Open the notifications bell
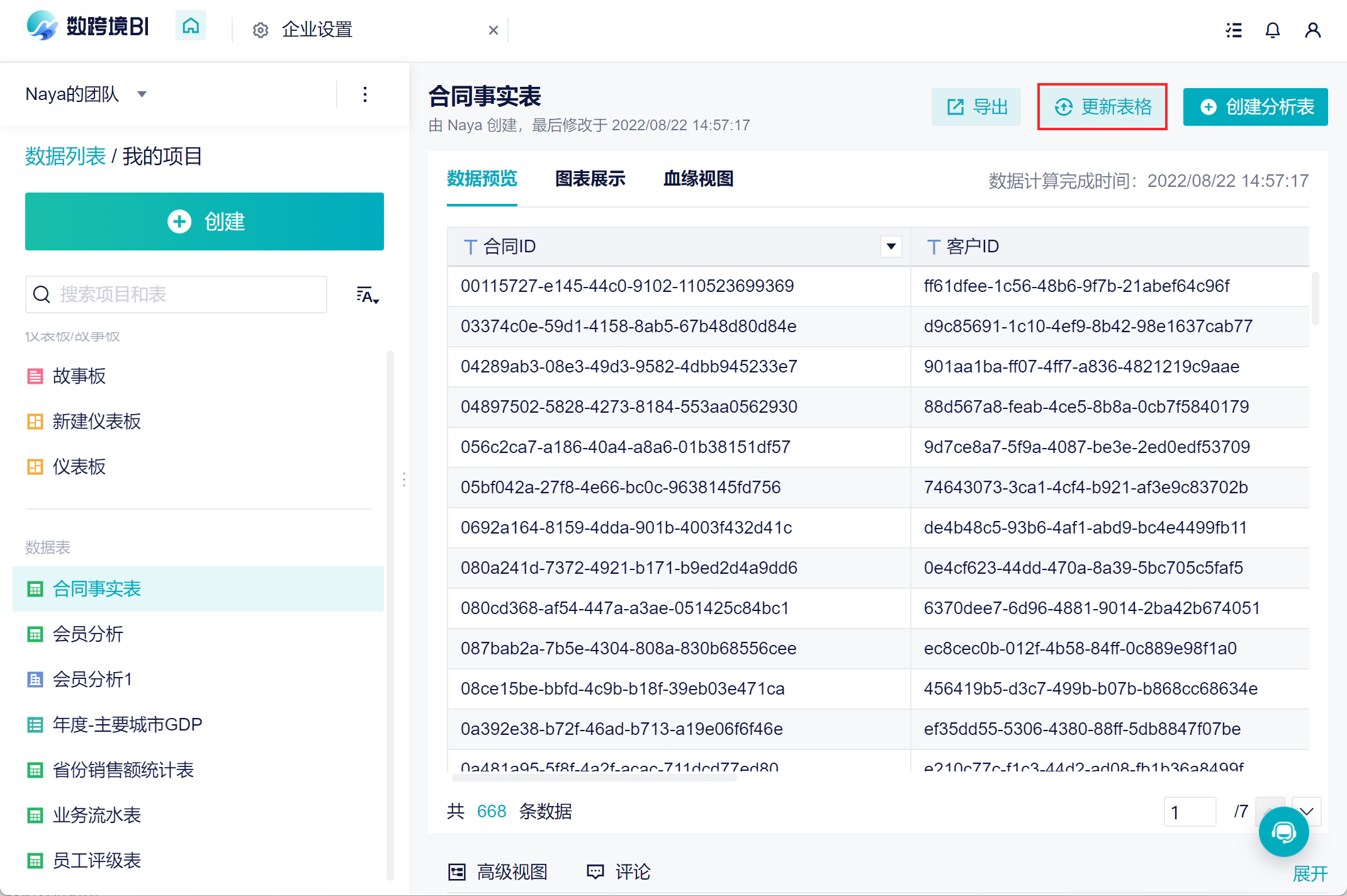This screenshot has width=1347, height=896. 1273,30
